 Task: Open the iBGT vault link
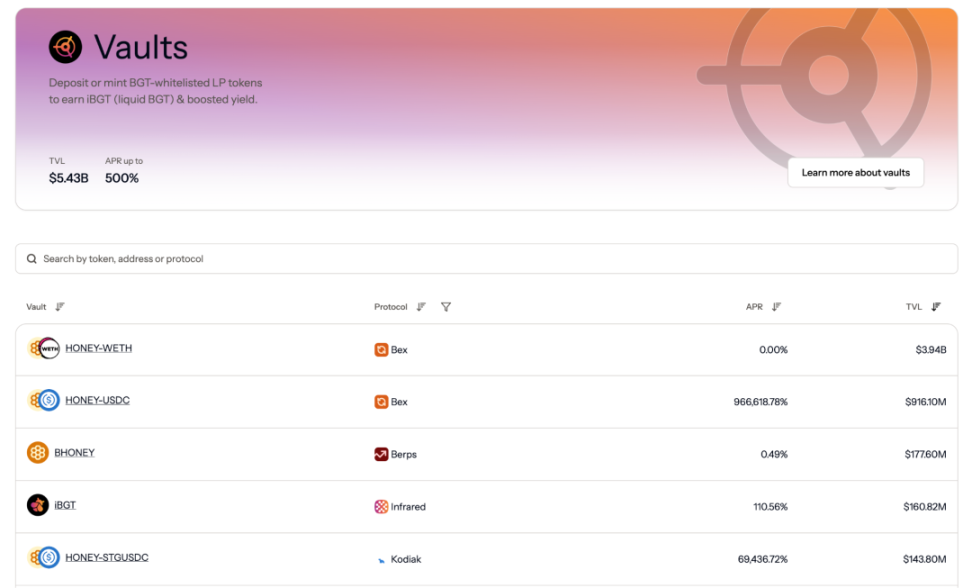click(x=65, y=505)
